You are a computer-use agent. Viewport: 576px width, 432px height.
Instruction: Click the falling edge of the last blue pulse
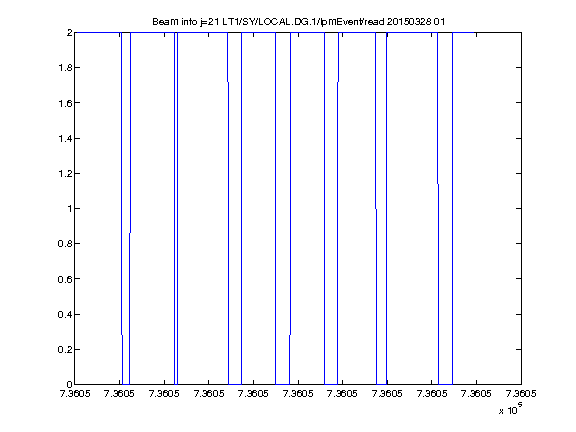point(438,208)
